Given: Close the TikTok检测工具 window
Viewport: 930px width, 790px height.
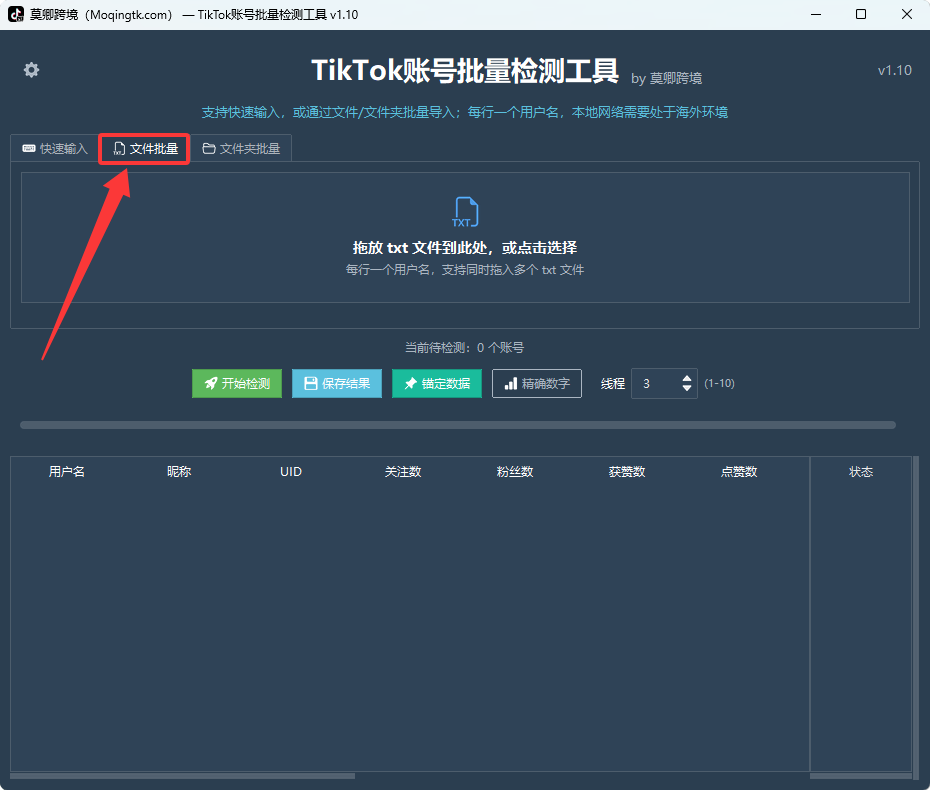Looking at the screenshot, I should pyautogui.click(x=907, y=14).
